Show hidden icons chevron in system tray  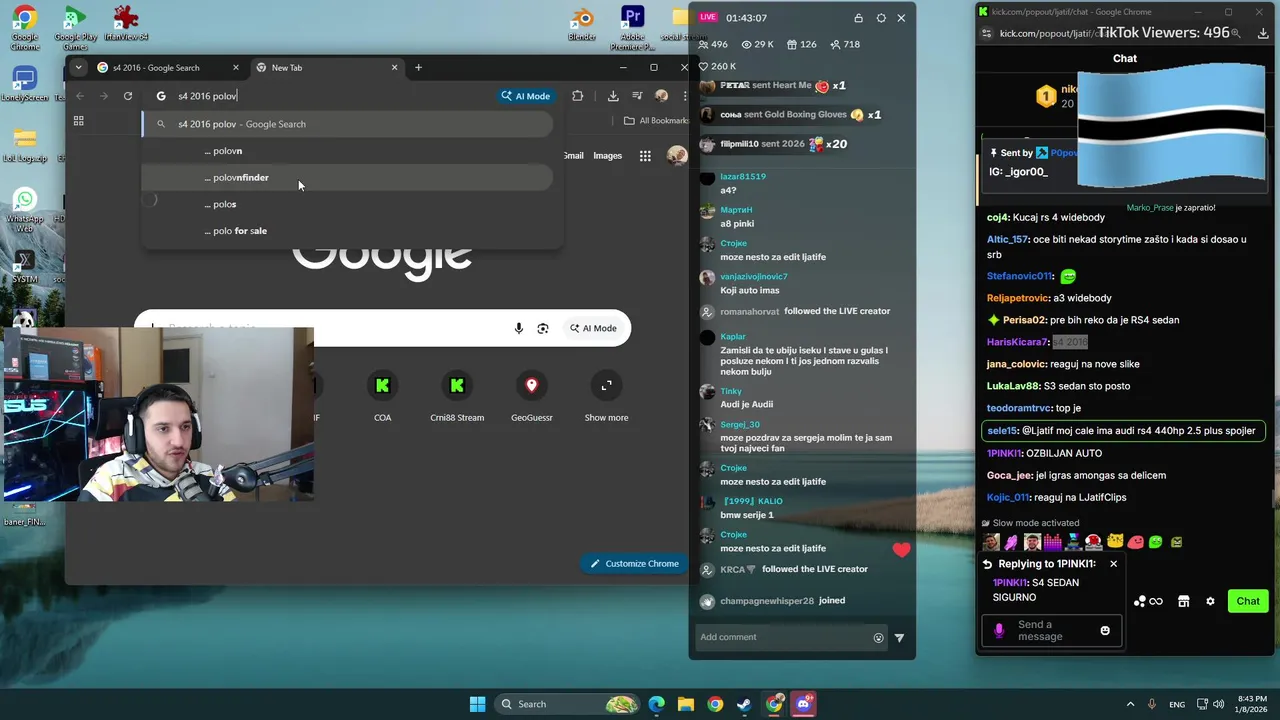coord(1130,704)
